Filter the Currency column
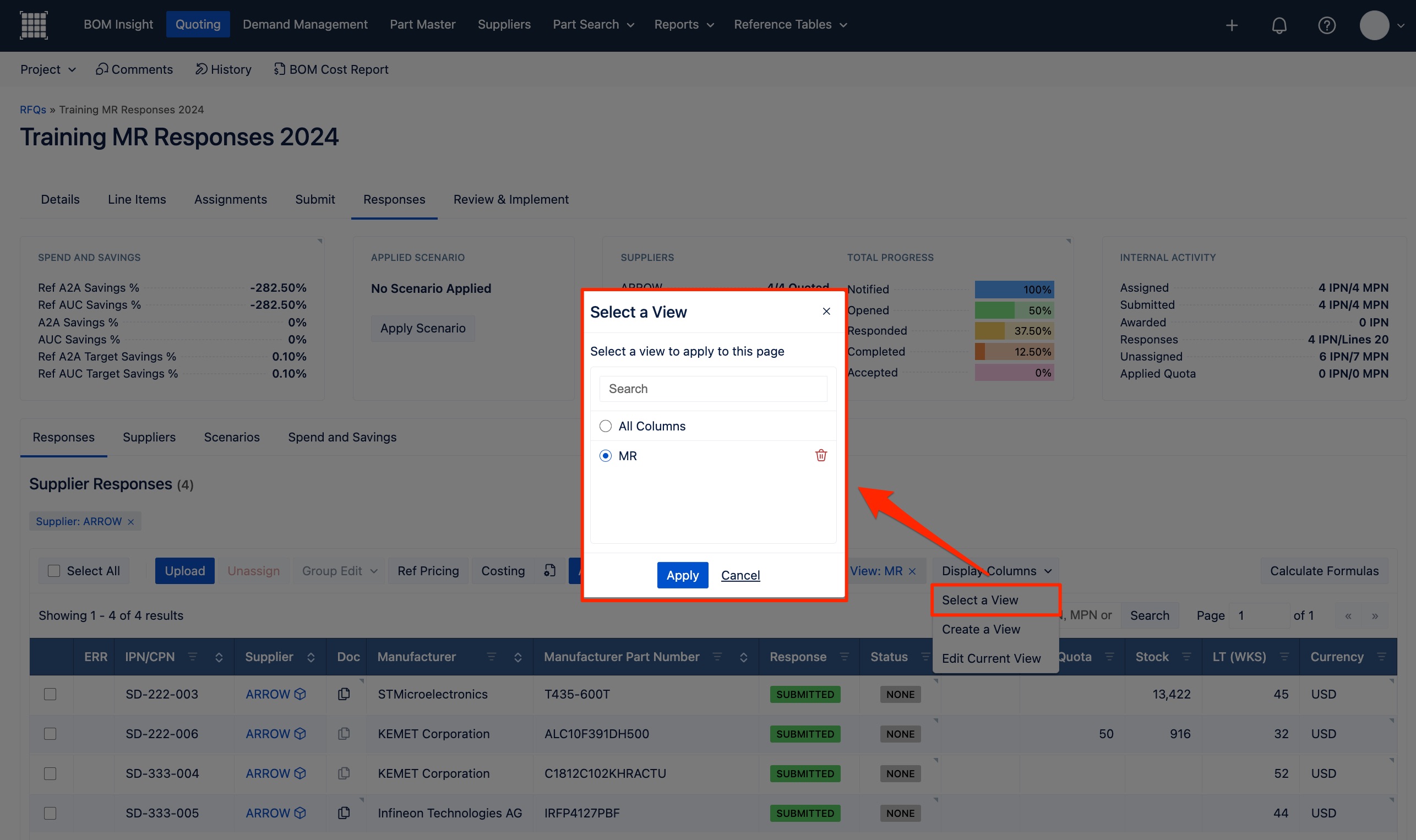This screenshot has height=840, width=1416. pyautogui.click(x=1381, y=657)
